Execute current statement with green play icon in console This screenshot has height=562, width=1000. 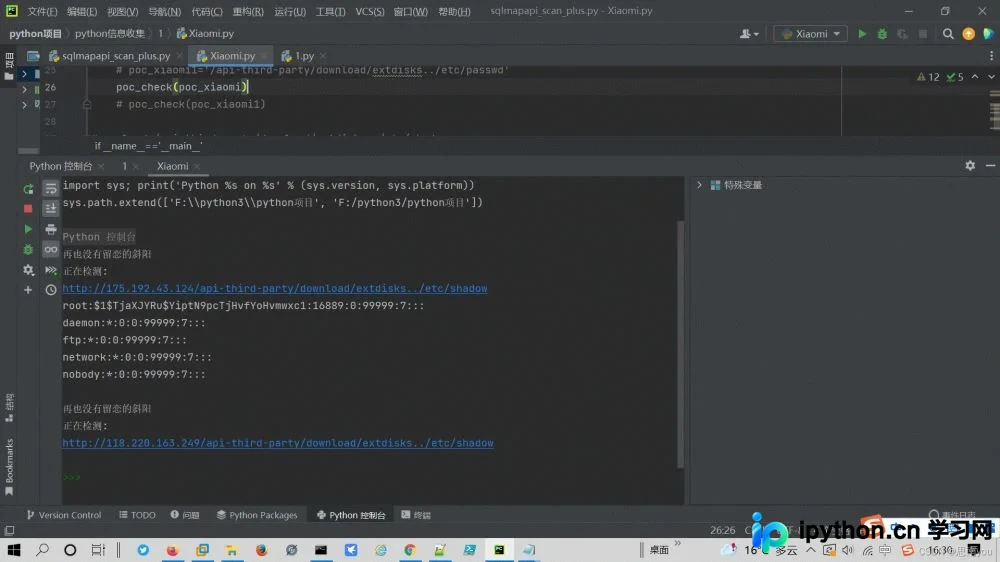coord(28,228)
